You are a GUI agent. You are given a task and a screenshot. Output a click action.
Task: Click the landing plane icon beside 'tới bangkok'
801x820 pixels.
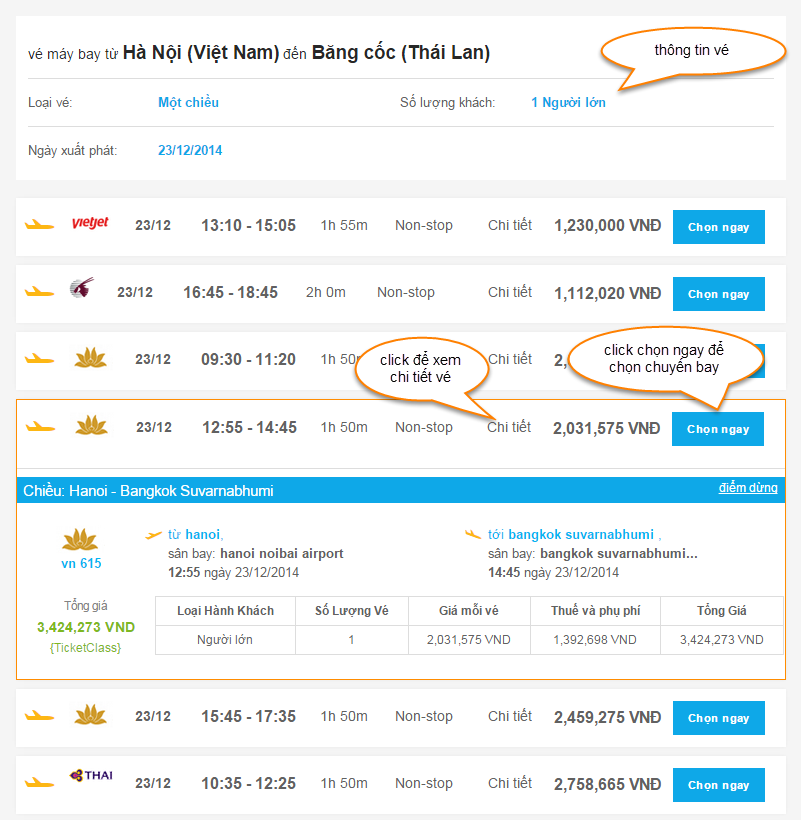point(473,534)
